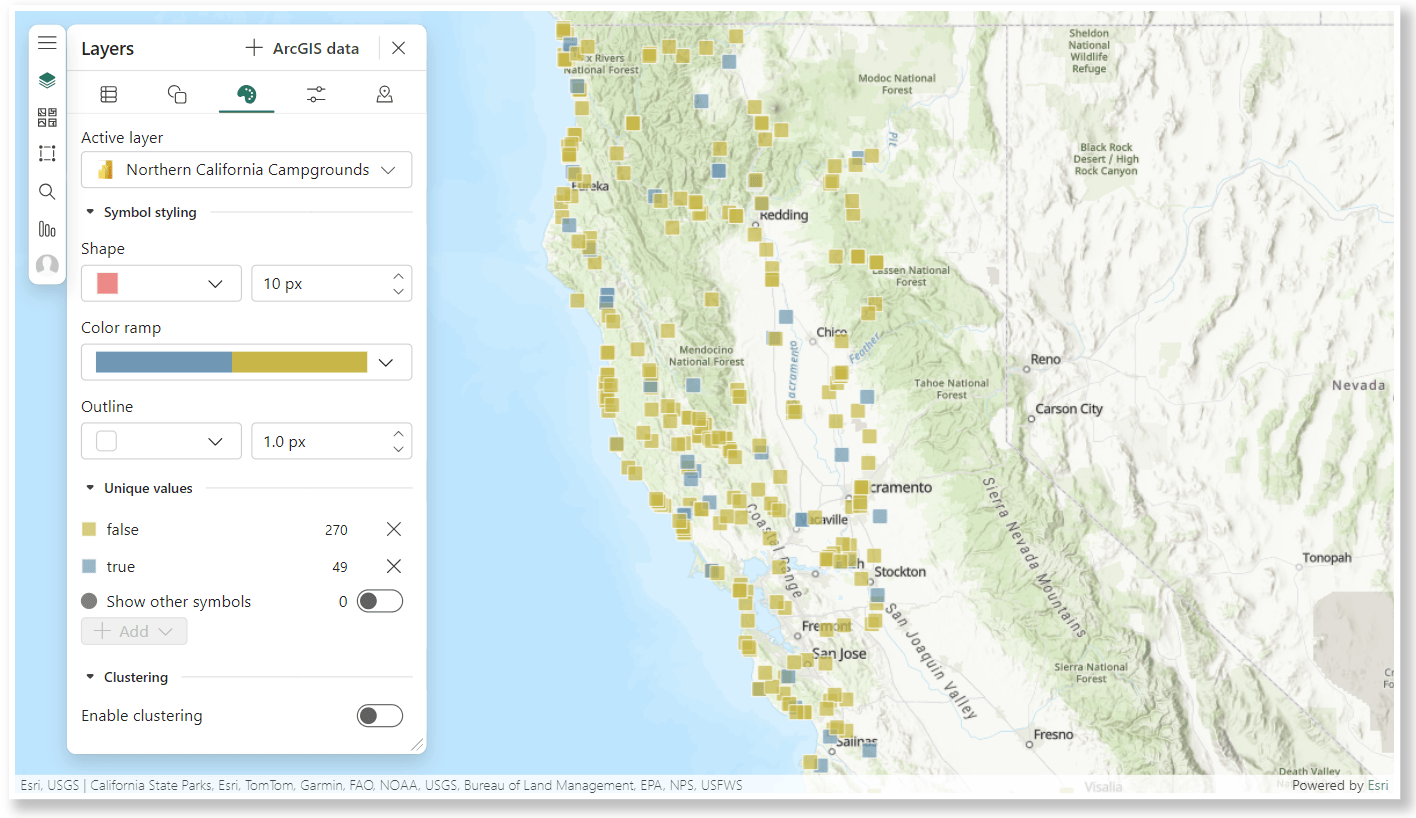Remove the true unique value
This screenshot has width=1416, height=818.
pos(394,566)
